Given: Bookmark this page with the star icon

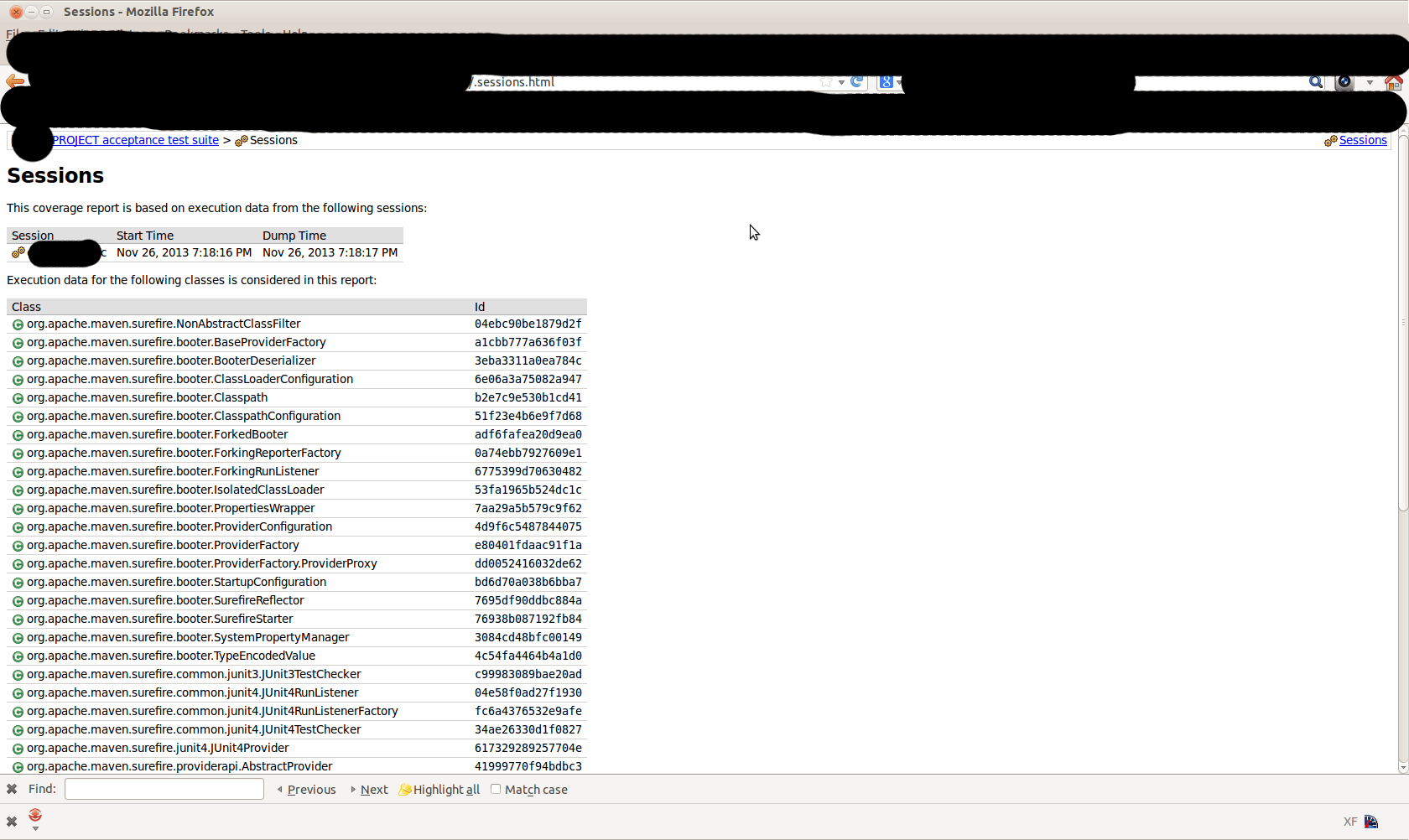Looking at the screenshot, I should tap(826, 82).
